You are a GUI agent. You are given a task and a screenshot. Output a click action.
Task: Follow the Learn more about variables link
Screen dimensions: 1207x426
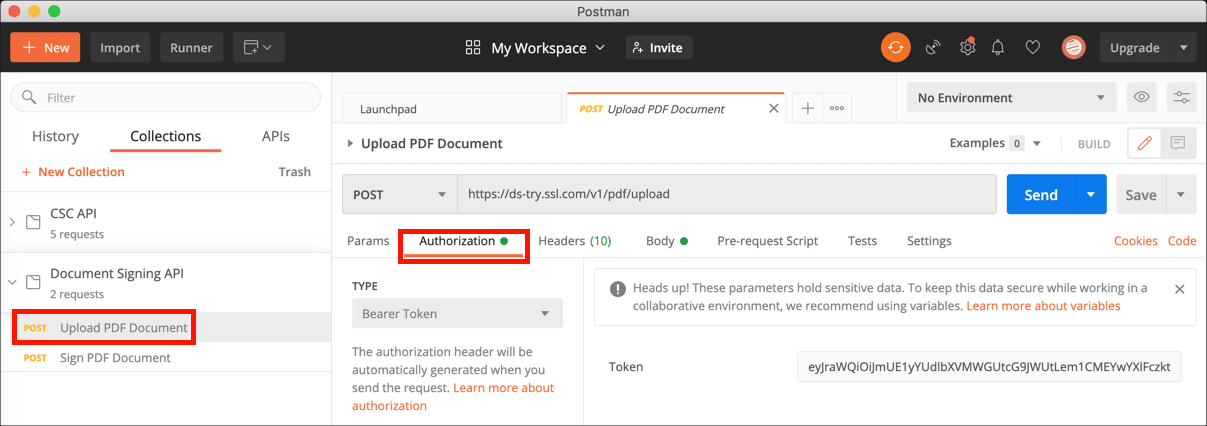[1043, 306]
